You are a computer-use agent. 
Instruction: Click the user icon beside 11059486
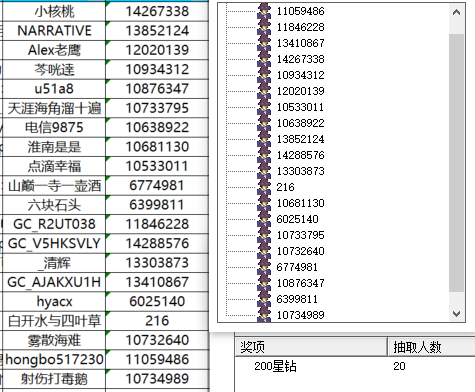(x=264, y=11)
